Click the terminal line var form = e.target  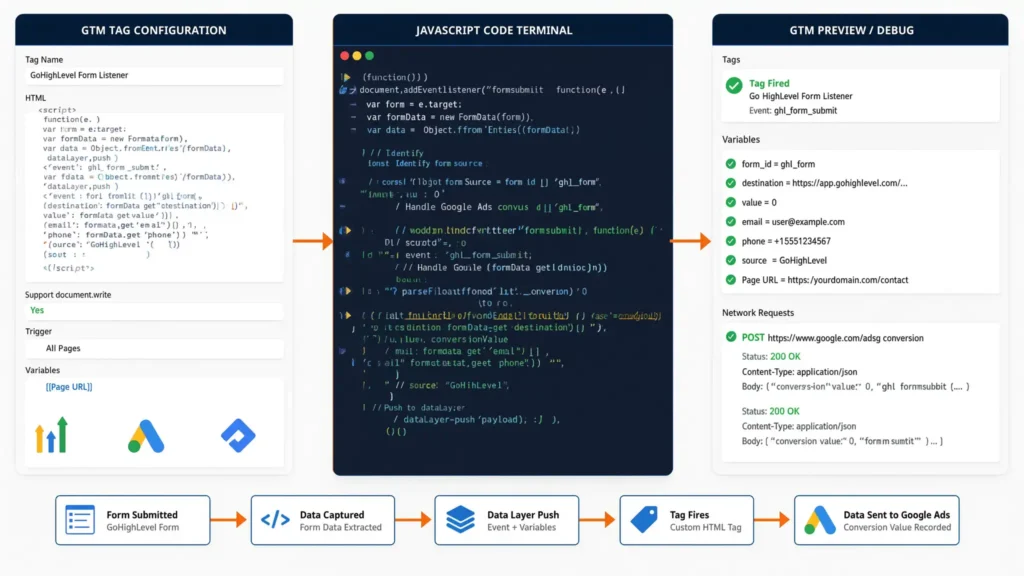(414, 104)
